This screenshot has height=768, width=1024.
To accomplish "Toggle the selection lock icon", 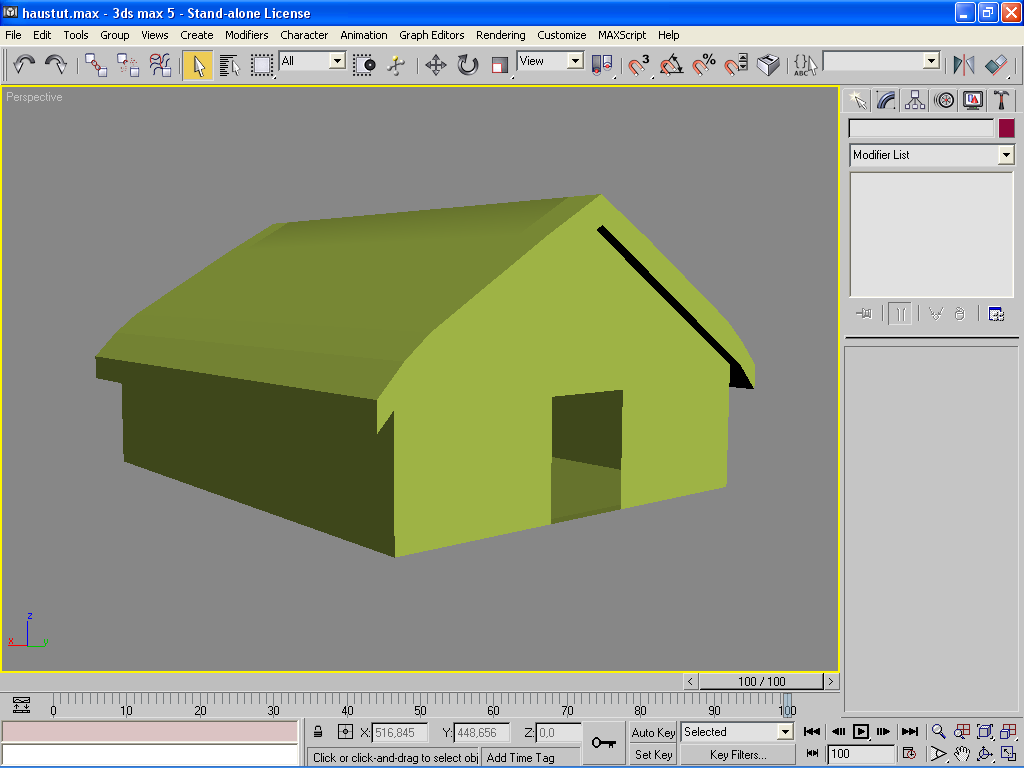I will pyautogui.click(x=318, y=732).
